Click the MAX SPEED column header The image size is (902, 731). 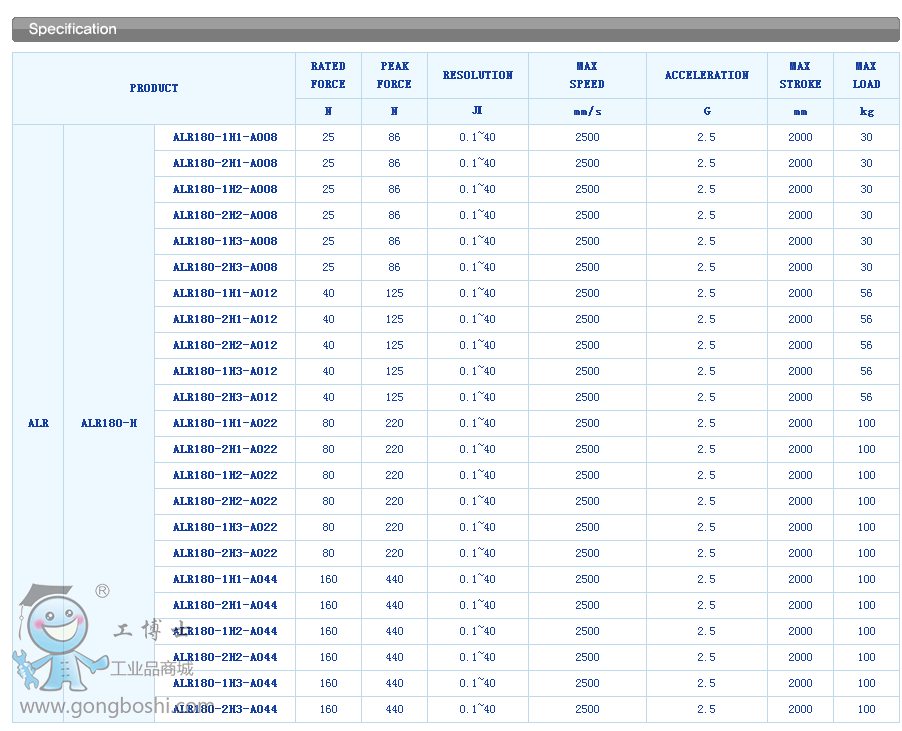[x=587, y=75]
